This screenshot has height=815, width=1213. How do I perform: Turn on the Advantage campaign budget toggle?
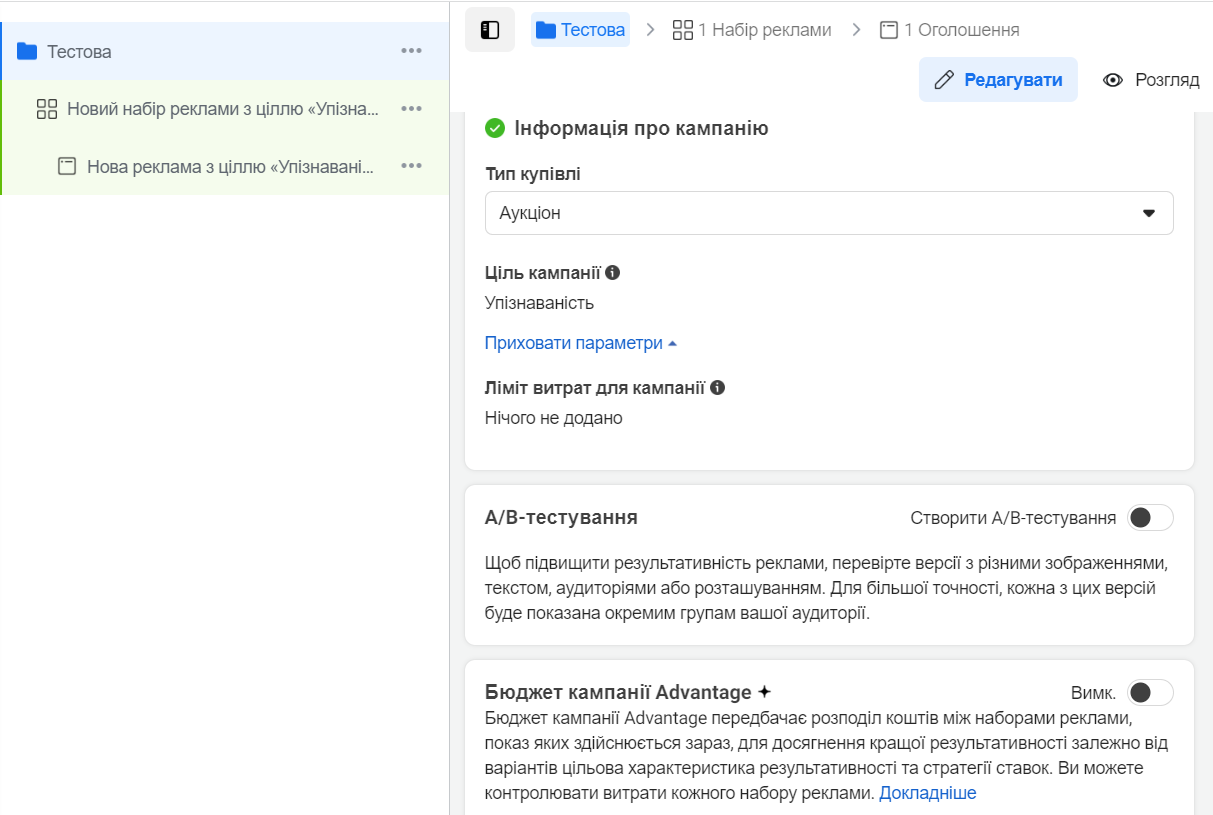(x=1150, y=691)
